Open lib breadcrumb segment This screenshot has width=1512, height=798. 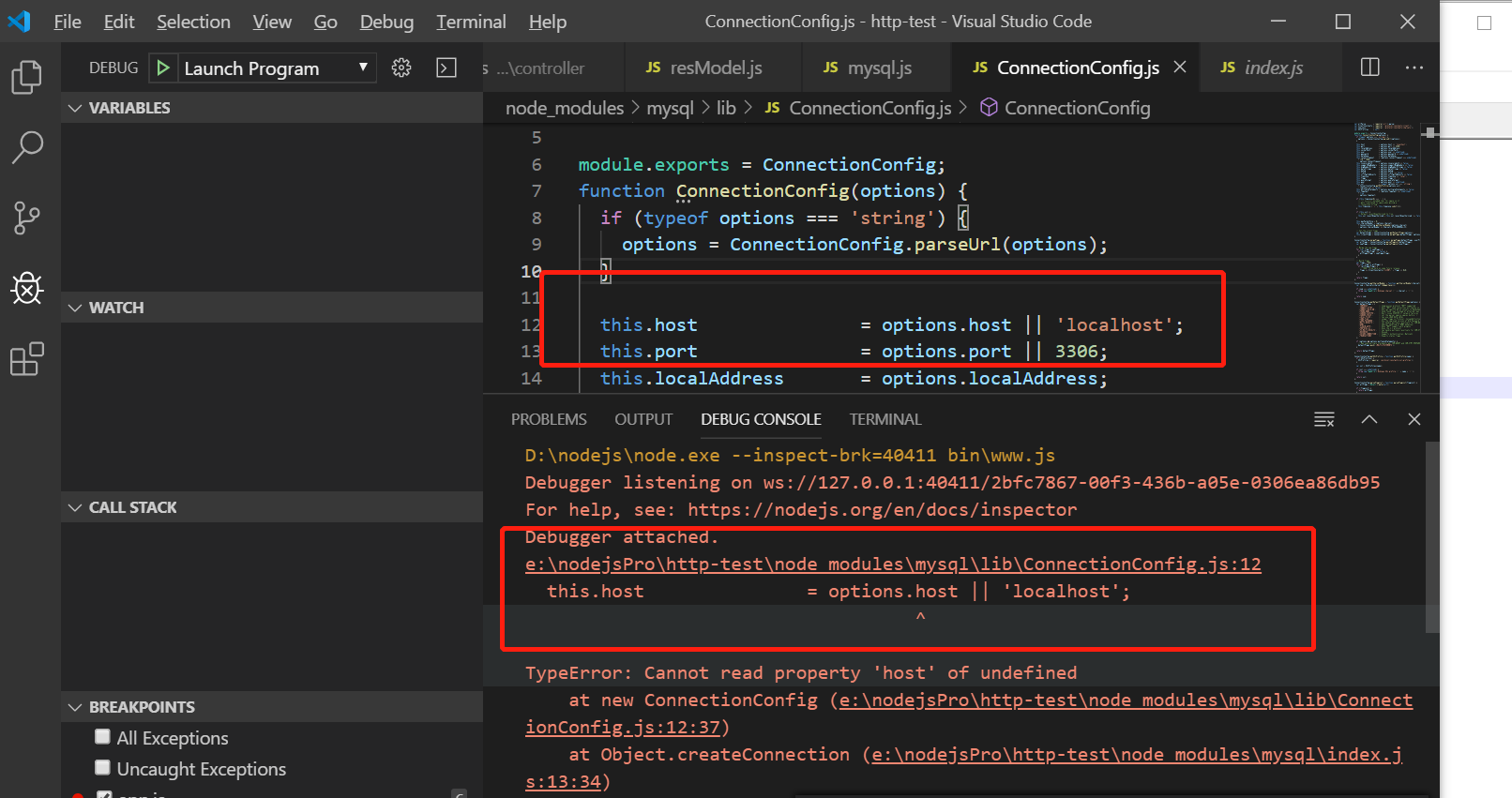click(x=726, y=108)
